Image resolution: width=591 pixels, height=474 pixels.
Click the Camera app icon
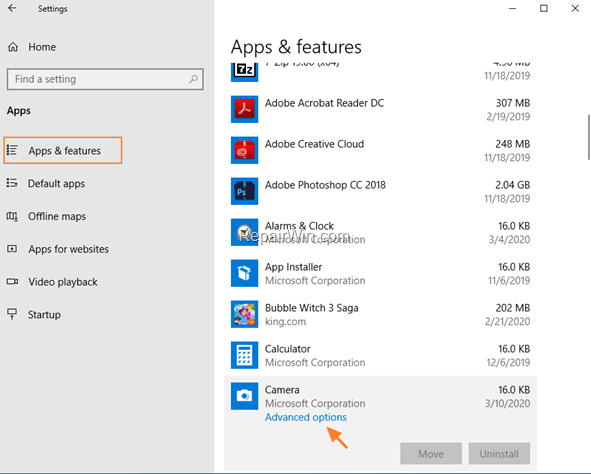pos(245,396)
